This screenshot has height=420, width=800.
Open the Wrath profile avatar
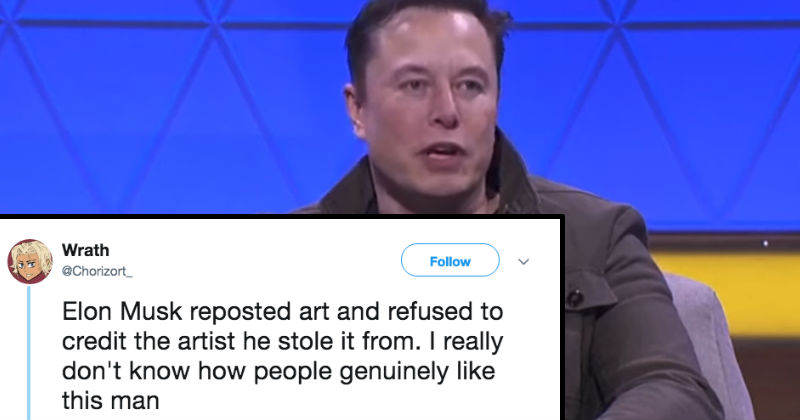(30, 262)
